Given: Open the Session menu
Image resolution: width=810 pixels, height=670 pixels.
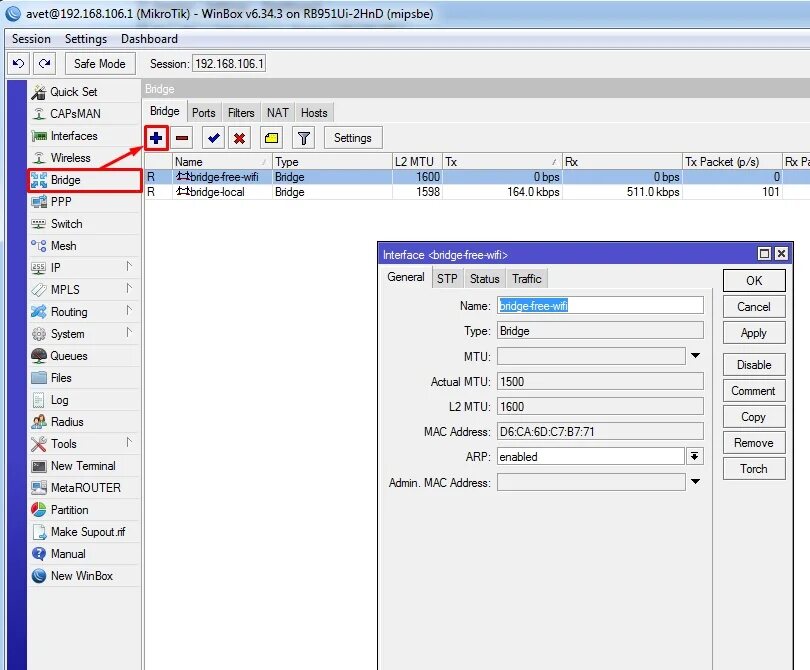Looking at the screenshot, I should click(x=31, y=39).
